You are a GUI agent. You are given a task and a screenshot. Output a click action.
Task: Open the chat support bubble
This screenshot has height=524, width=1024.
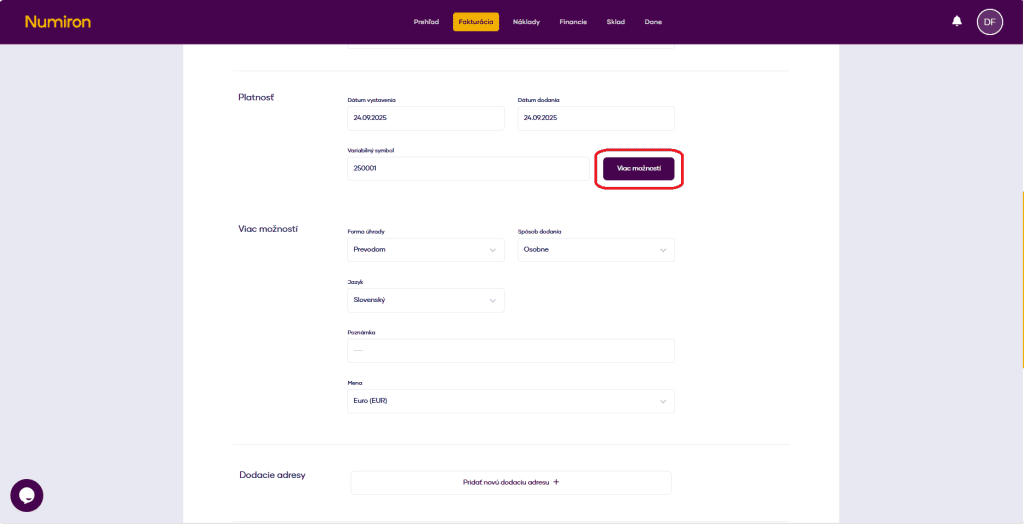[x=27, y=495]
